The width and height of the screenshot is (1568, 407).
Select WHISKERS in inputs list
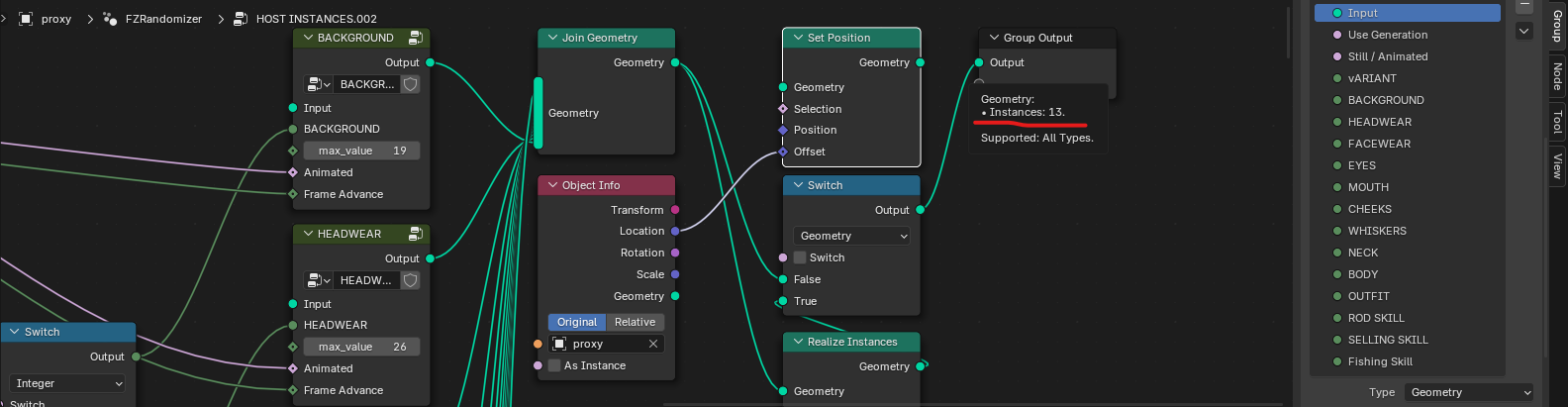tap(1407, 231)
